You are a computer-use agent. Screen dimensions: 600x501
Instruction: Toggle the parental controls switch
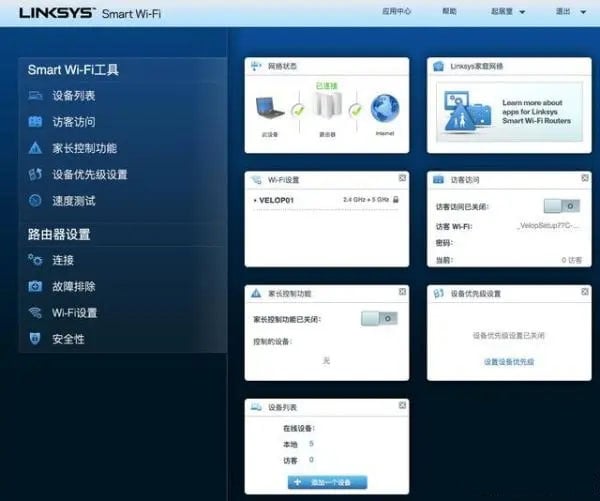click(x=379, y=318)
